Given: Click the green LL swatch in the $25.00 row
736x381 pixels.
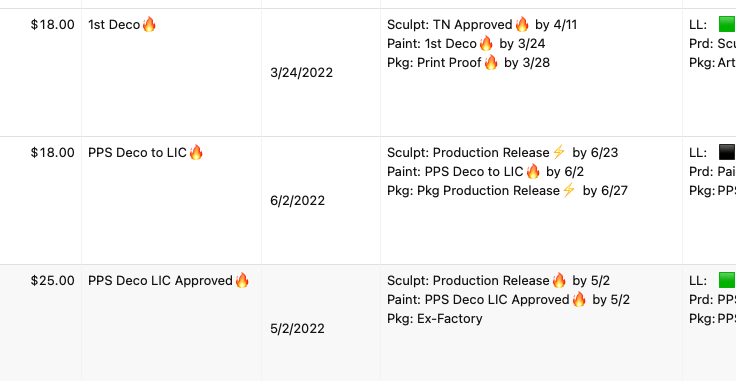Looking at the screenshot, I should 727,280.
